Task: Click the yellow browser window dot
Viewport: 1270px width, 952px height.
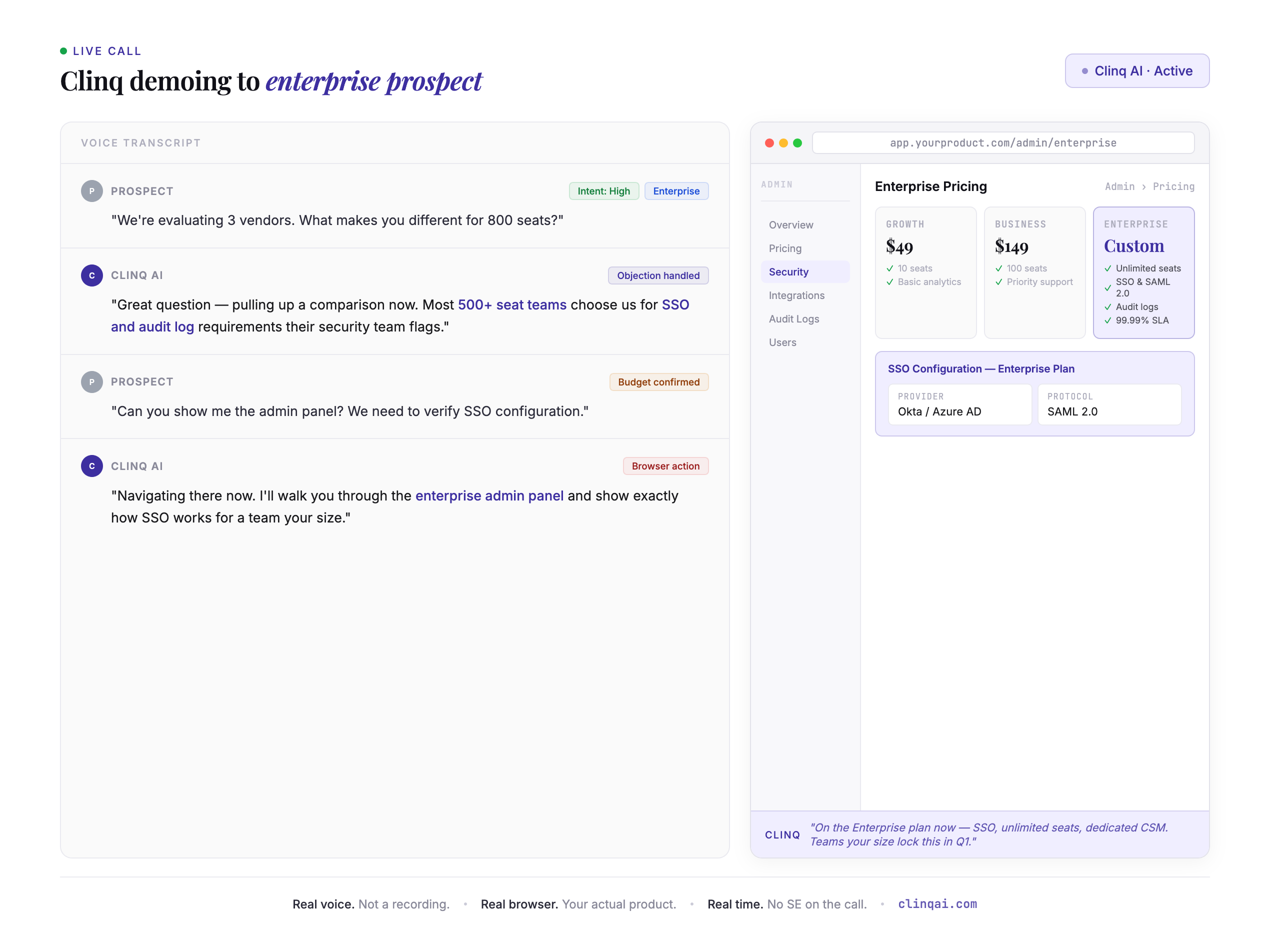Action: 783,143
